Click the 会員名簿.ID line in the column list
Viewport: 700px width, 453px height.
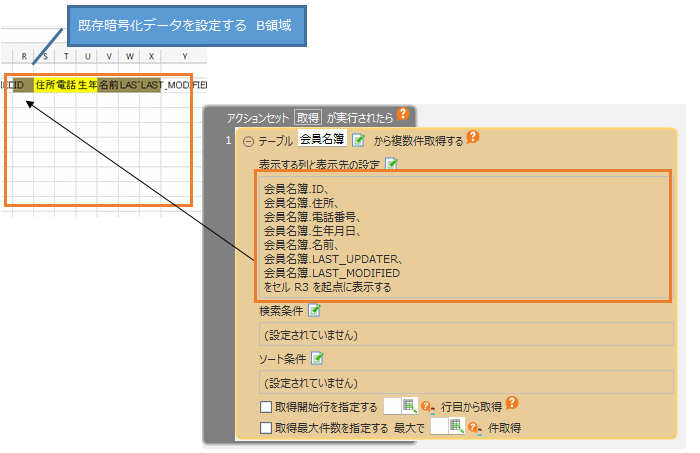(296, 189)
